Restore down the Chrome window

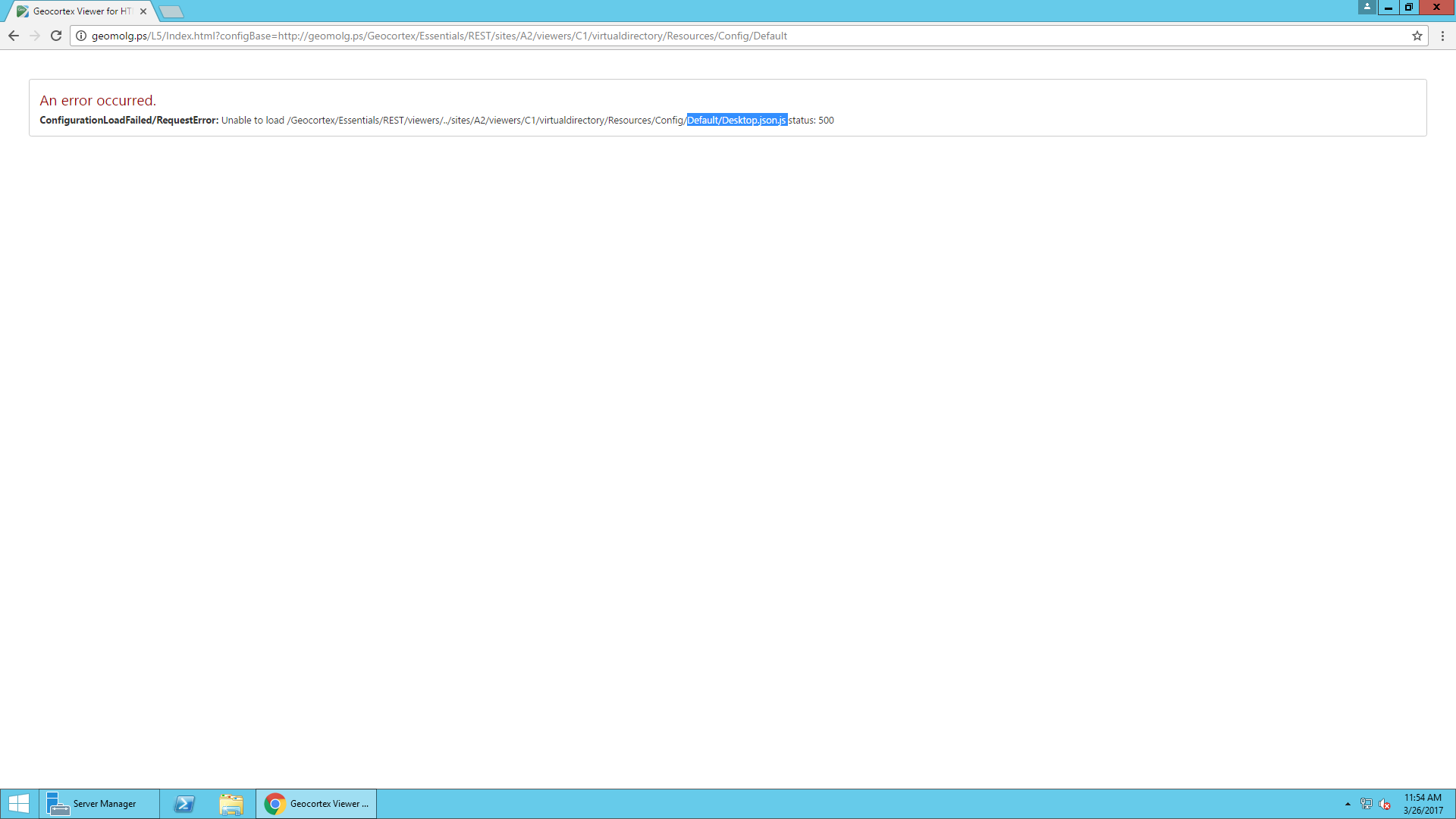(x=1409, y=7)
